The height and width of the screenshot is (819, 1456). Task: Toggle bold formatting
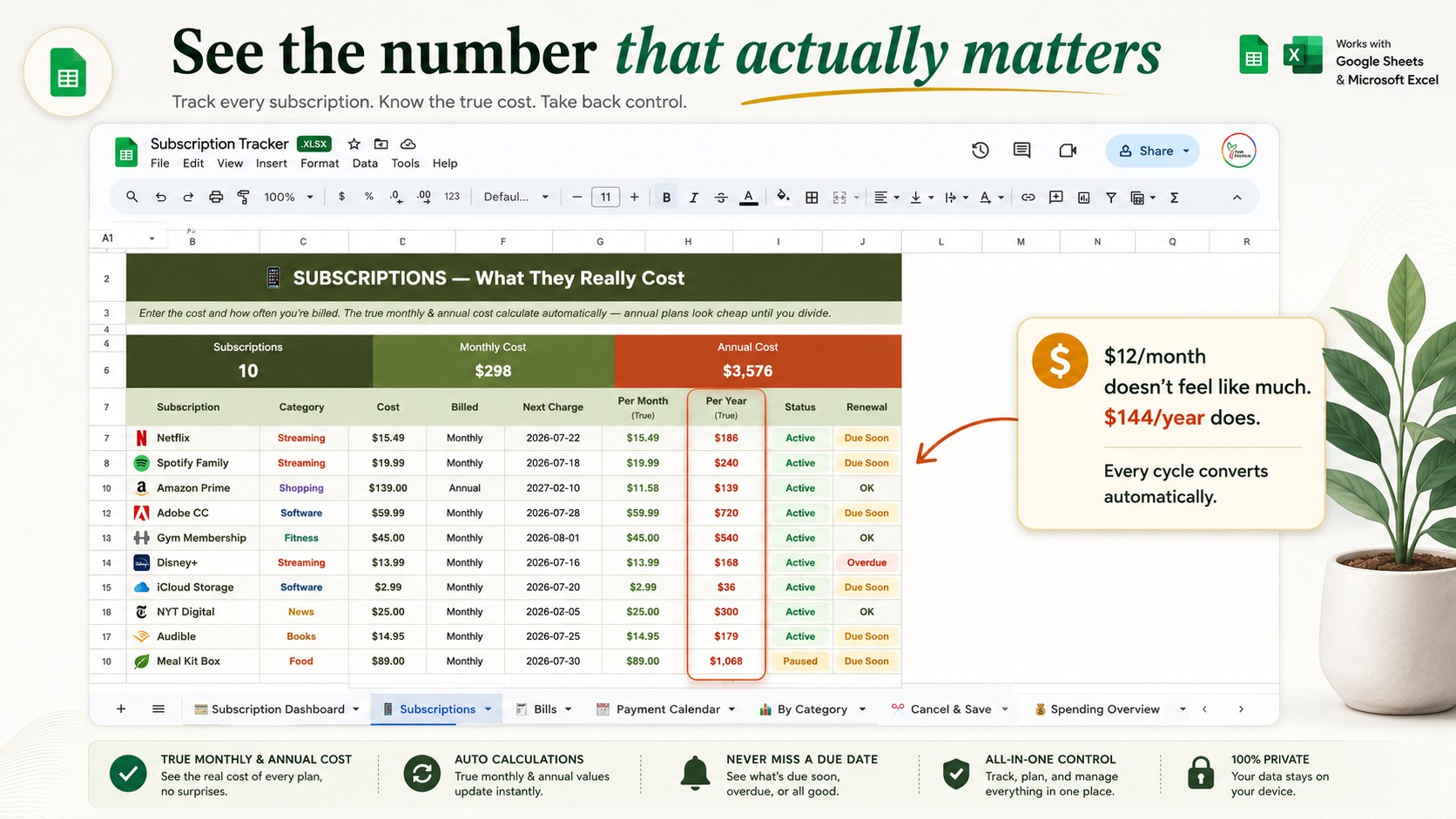[666, 198]
